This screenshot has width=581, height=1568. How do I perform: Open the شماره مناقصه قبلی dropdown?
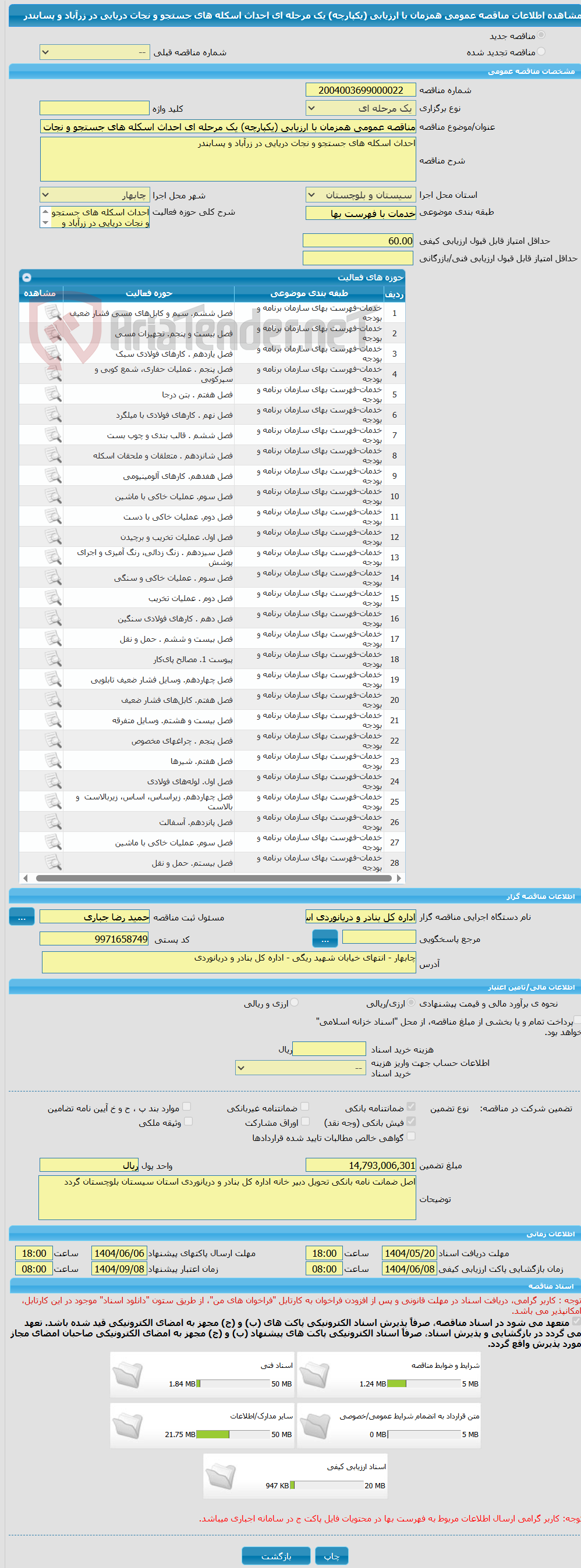pos(94,52)
